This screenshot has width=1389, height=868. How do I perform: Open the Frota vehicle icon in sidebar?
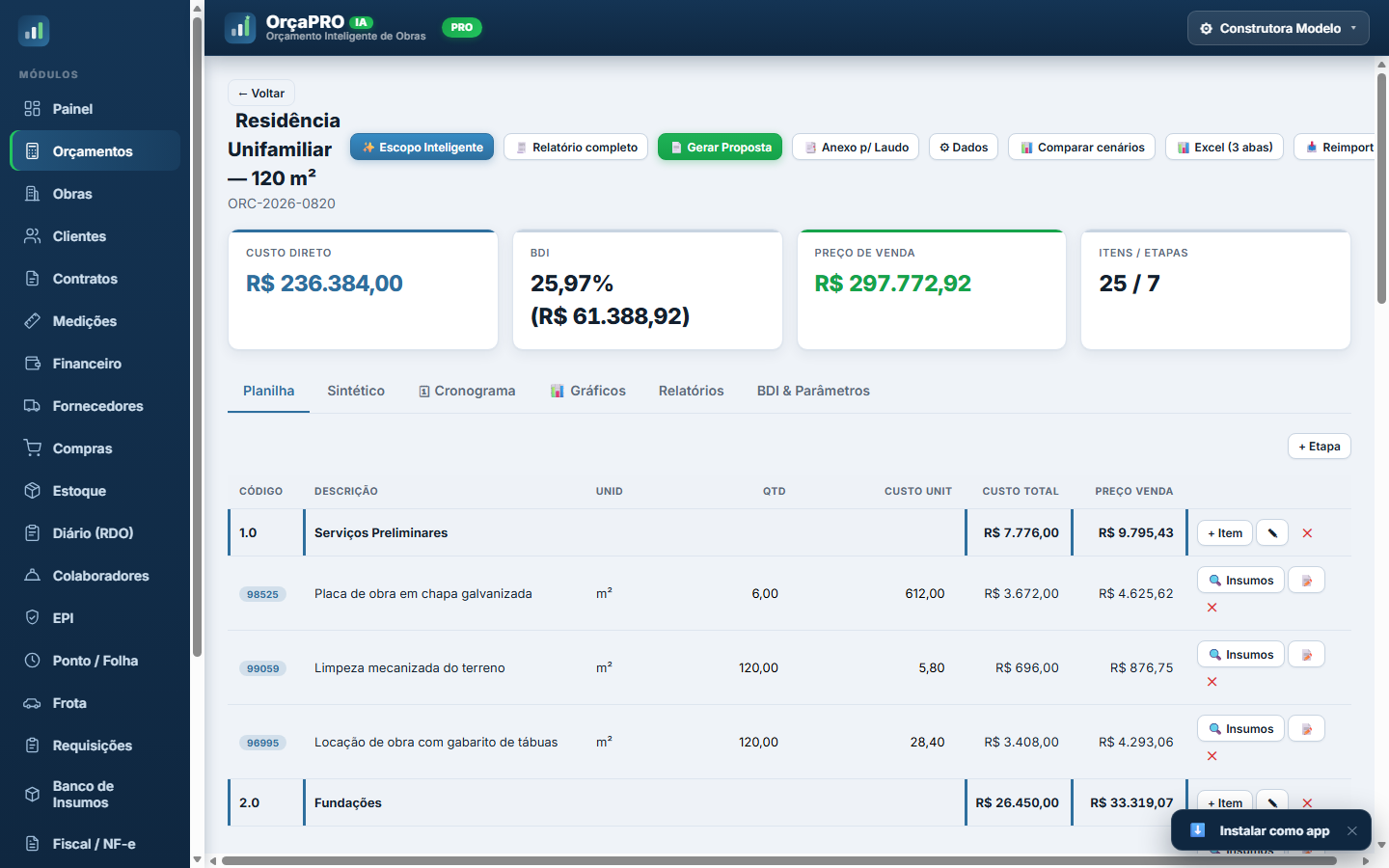click(x=33, y=703)
